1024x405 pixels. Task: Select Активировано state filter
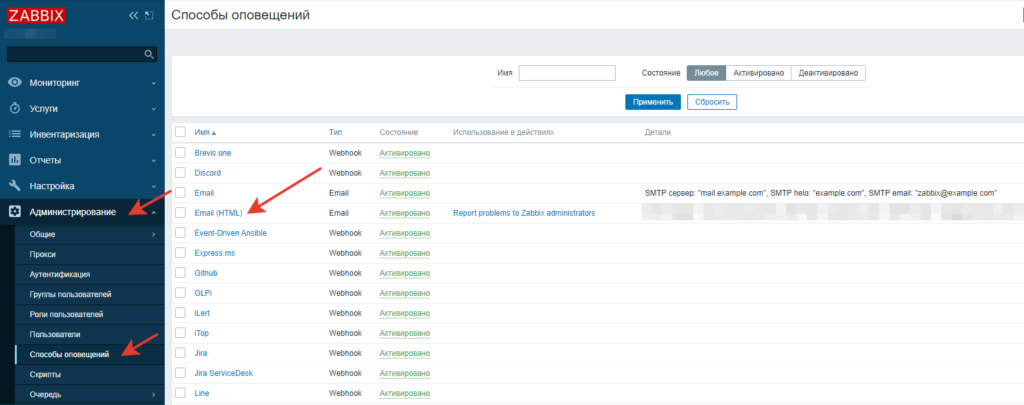758,73
